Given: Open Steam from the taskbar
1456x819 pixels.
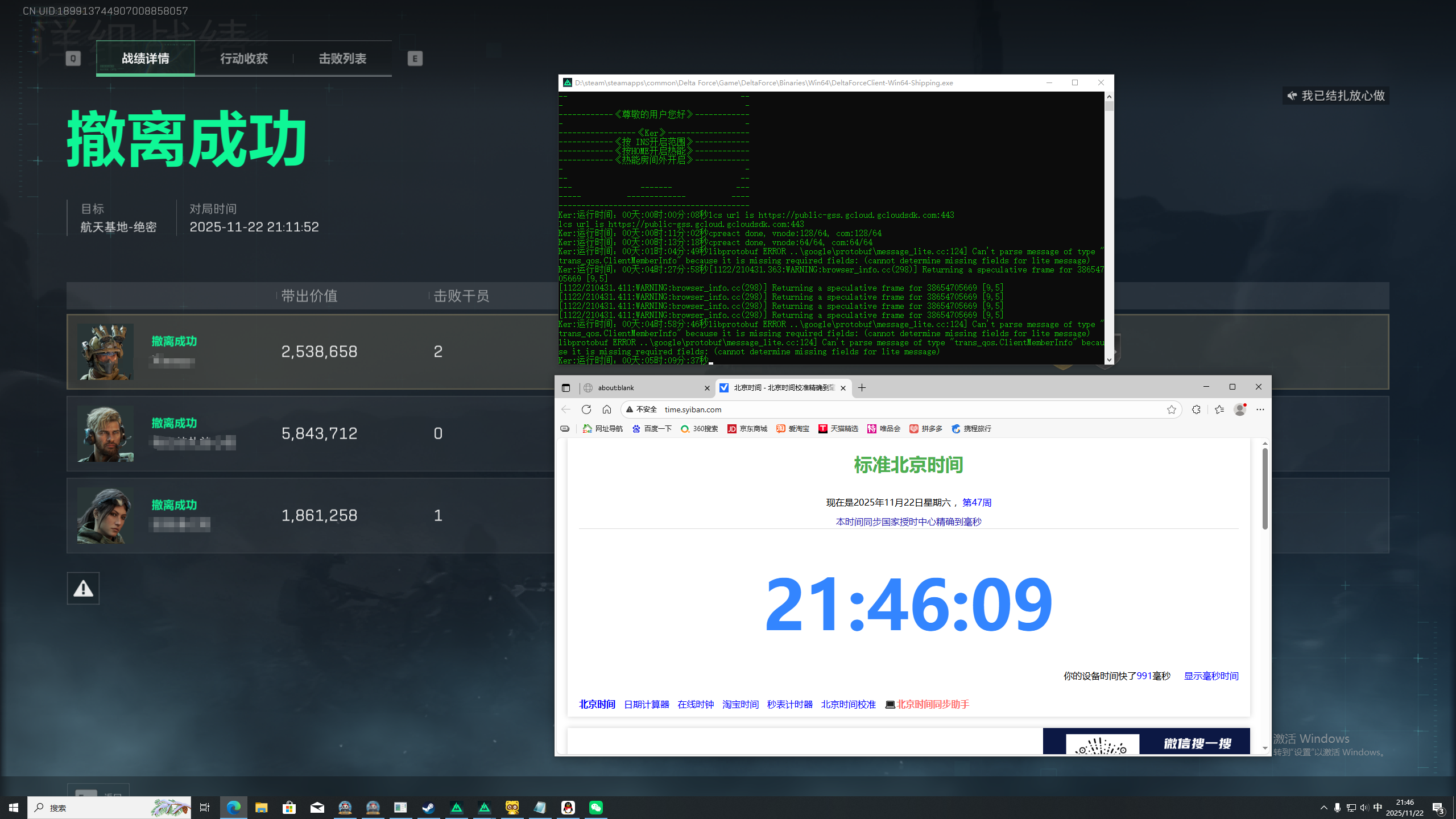Looking at the screenshot, I should tap(428, 808).
